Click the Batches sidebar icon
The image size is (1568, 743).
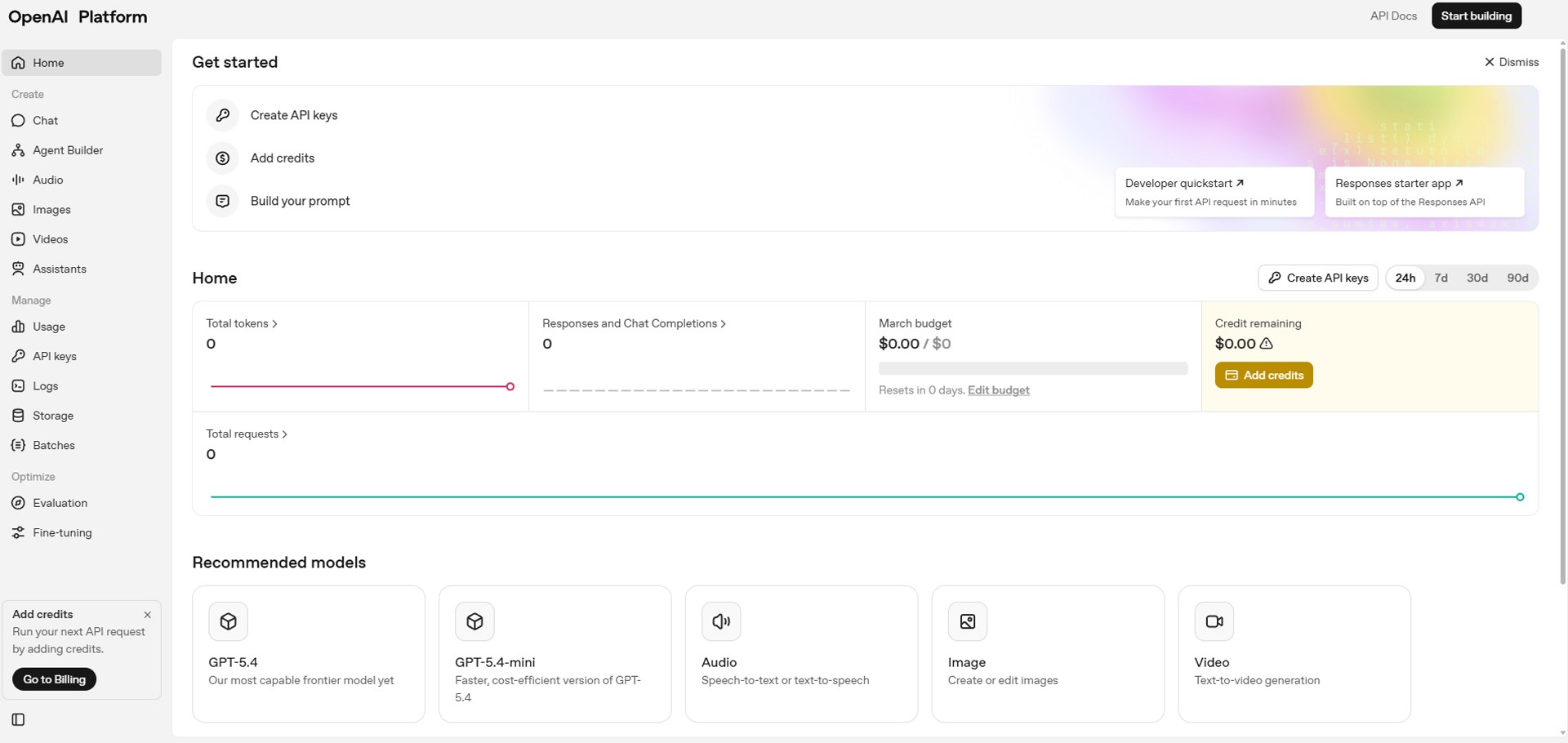click(x=18, y=445)
